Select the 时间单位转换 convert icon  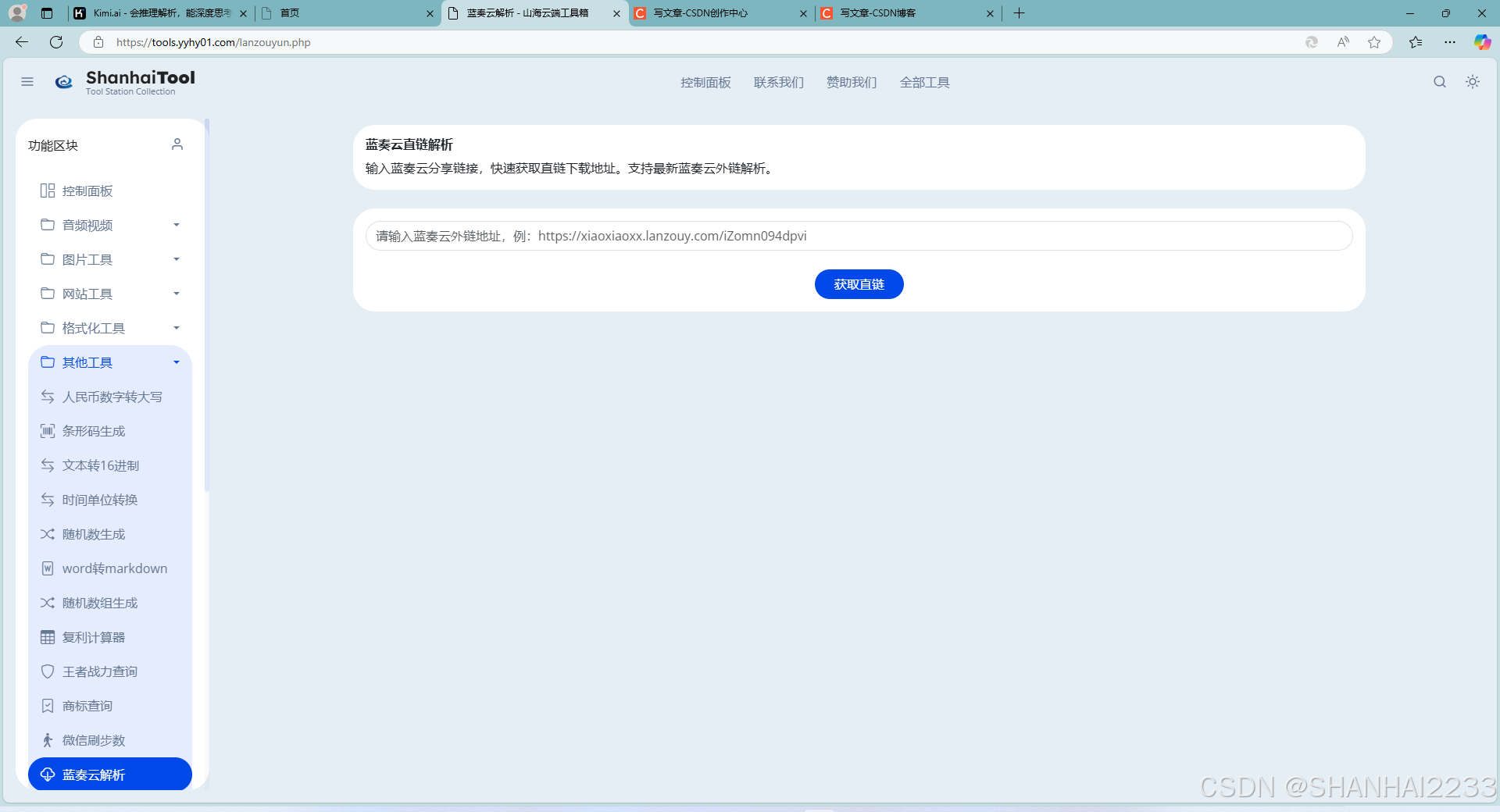(x=48, y=500)
